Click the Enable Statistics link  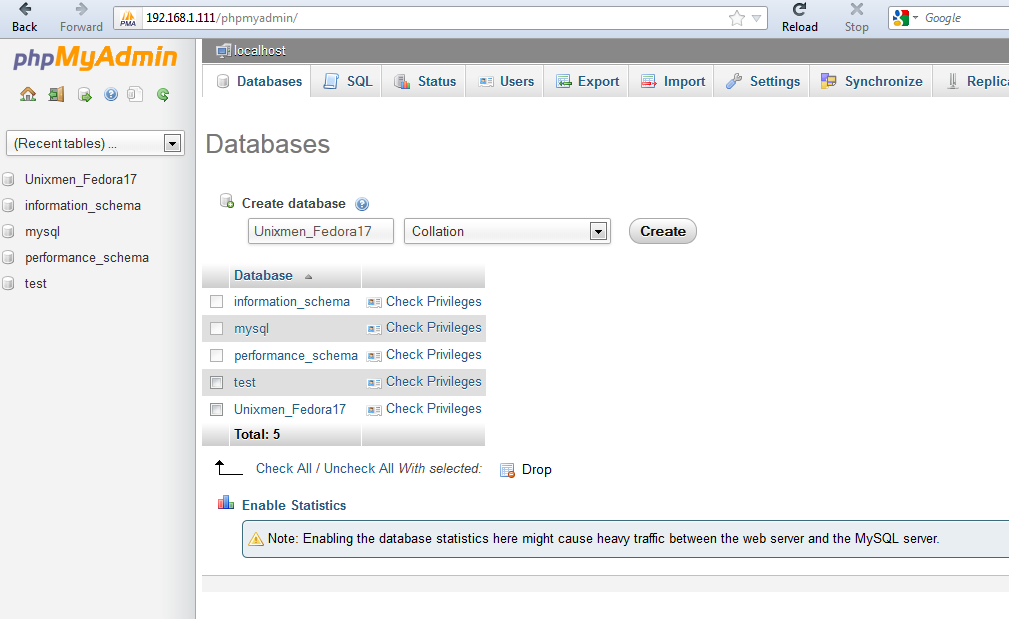294,505
